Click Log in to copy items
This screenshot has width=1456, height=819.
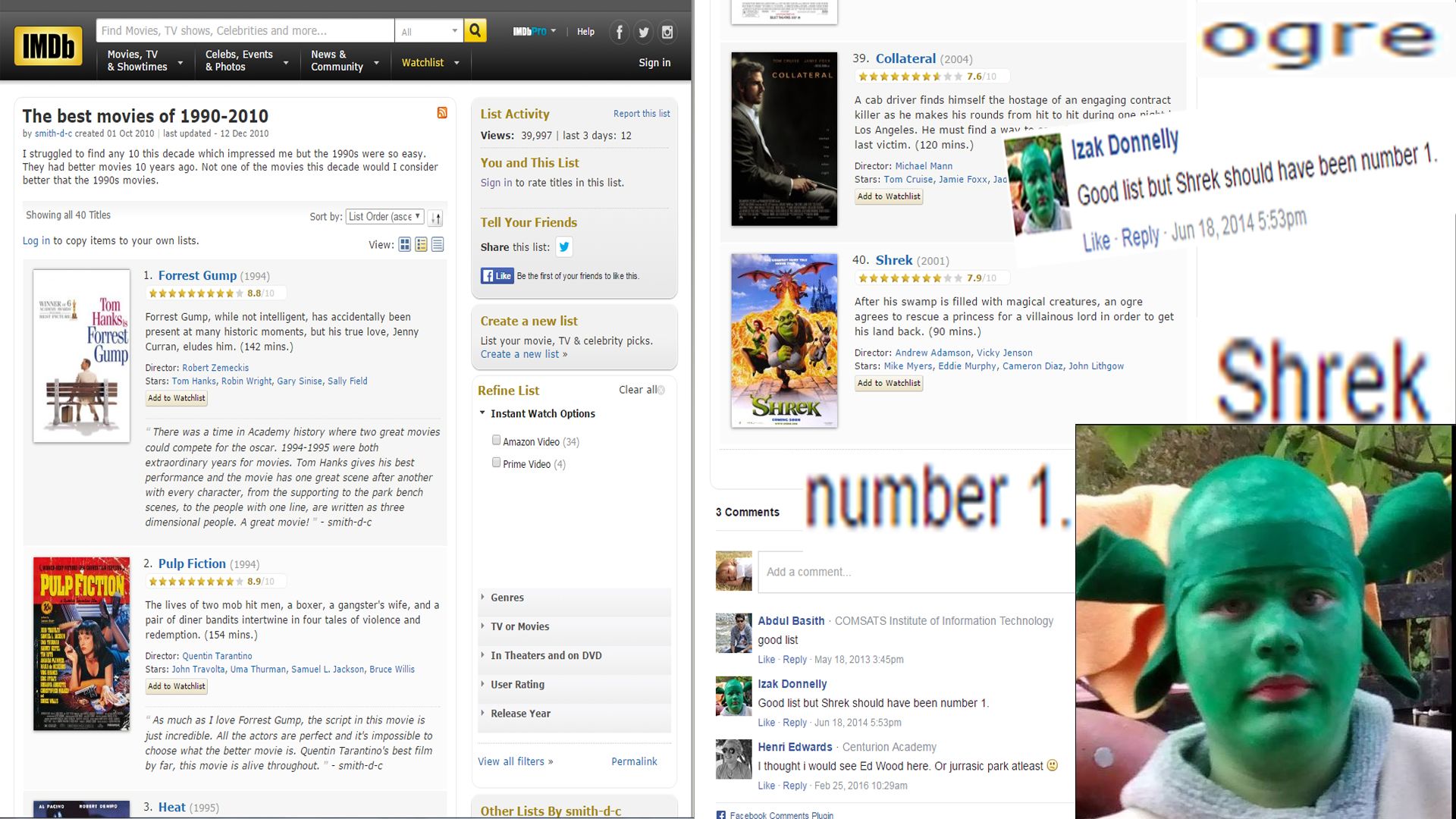coord(36,241)
